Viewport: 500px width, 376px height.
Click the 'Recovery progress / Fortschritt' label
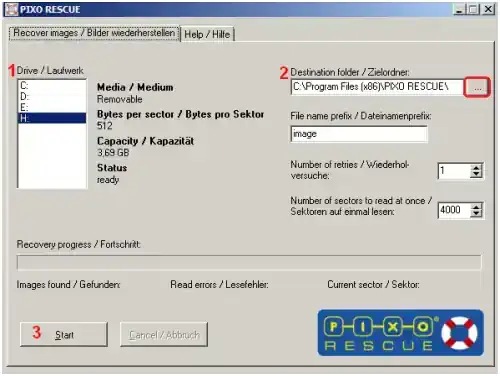tap(79, 244)
